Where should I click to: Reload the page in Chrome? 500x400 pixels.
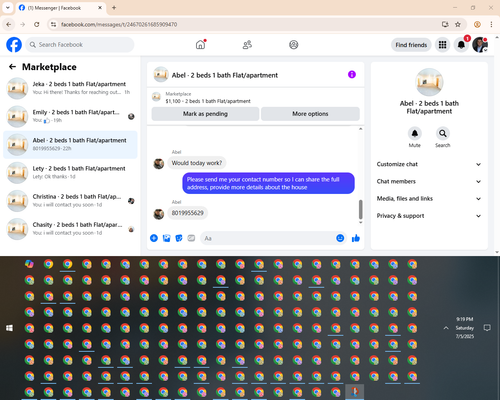[37, 24]
